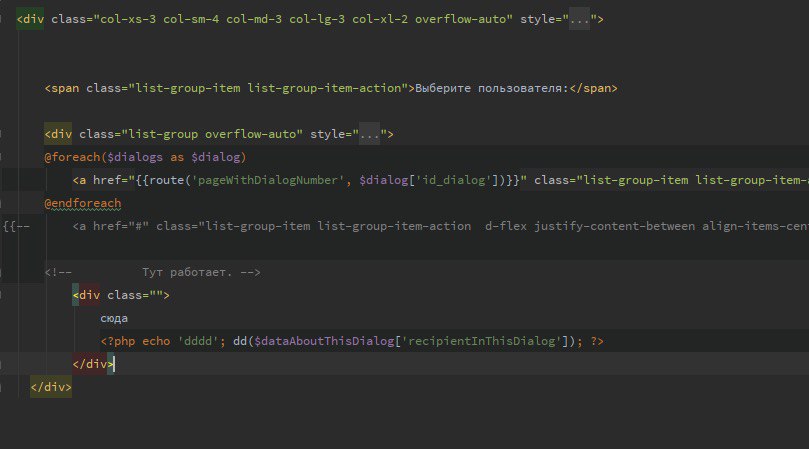The image size is (809, 449).
Task: Click the 'echo' keyword
Action: pyautogui.click(x=156, y=341)
